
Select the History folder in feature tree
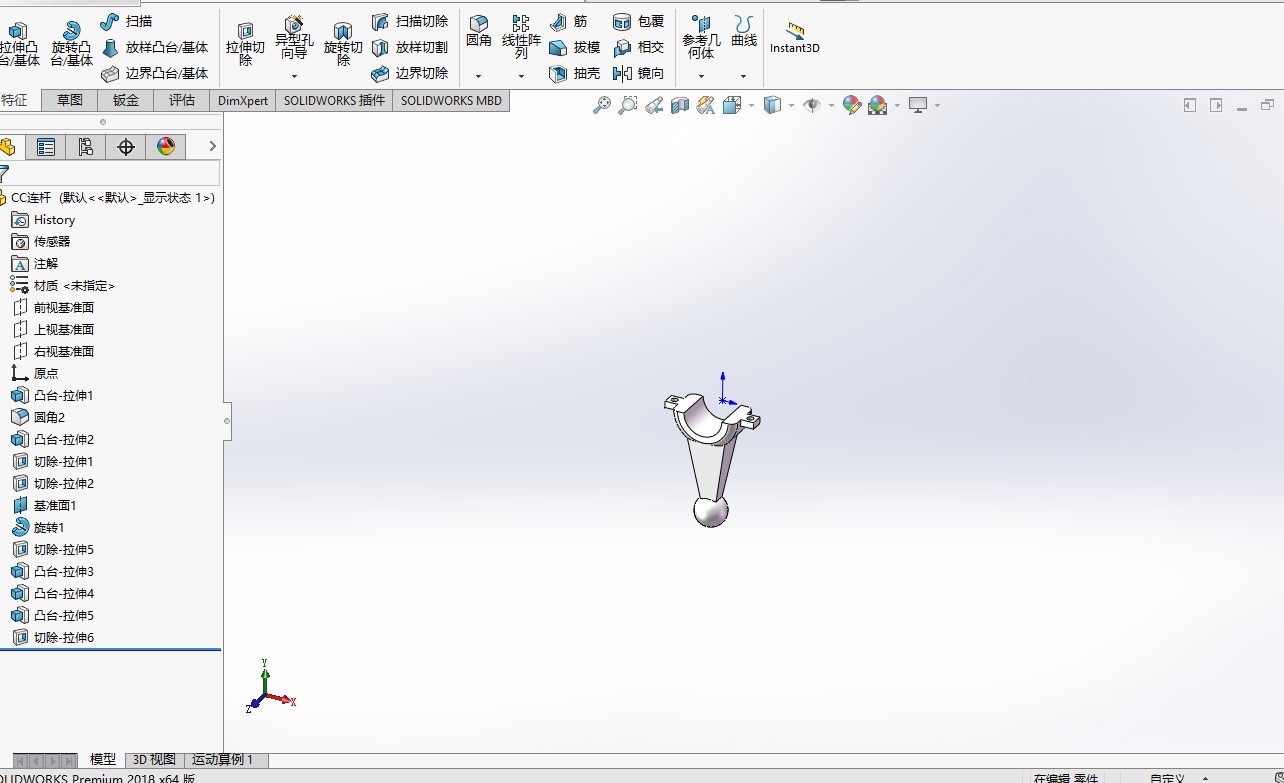pyautogui.click(x=42, y=220)
